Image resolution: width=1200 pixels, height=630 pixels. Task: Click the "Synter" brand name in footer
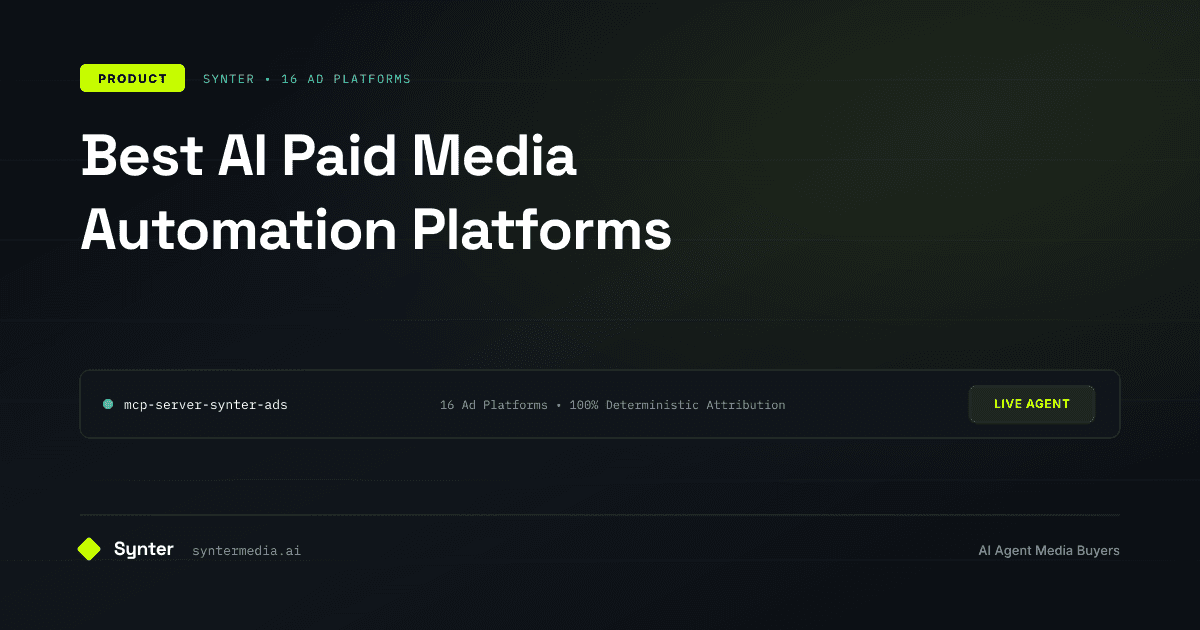pos(144,549)
